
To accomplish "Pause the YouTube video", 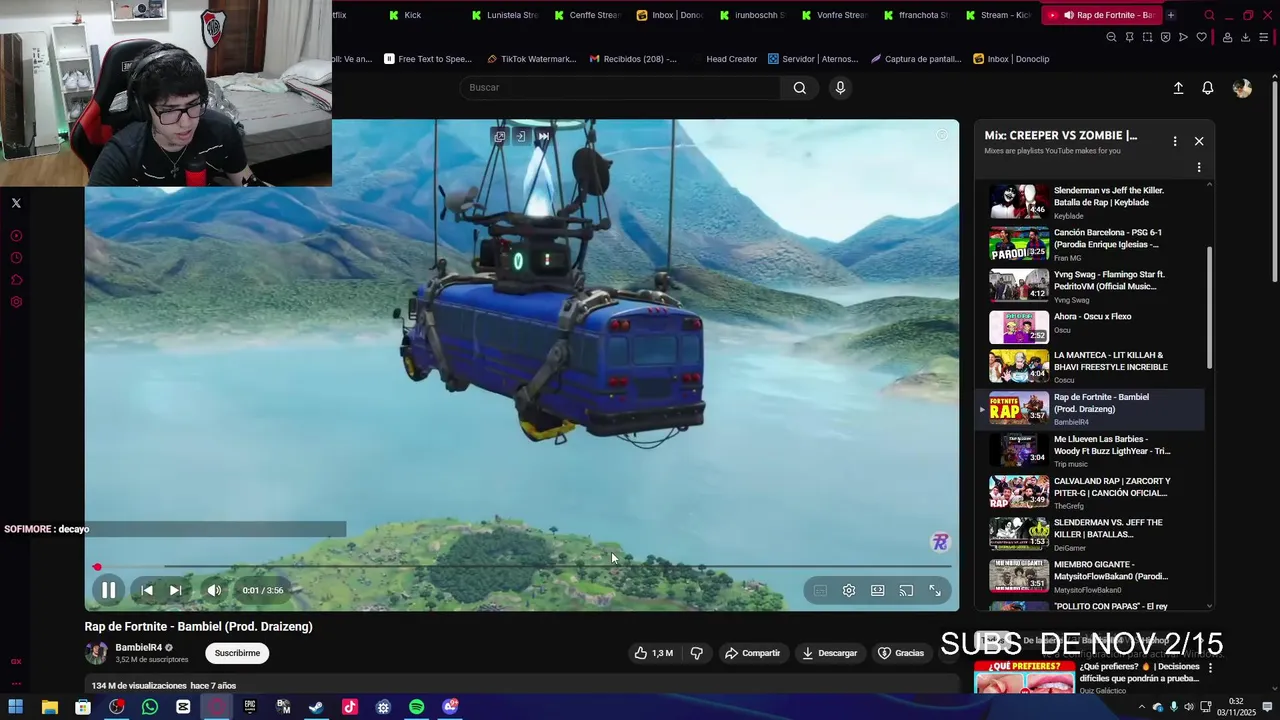I will pos(108,590).
